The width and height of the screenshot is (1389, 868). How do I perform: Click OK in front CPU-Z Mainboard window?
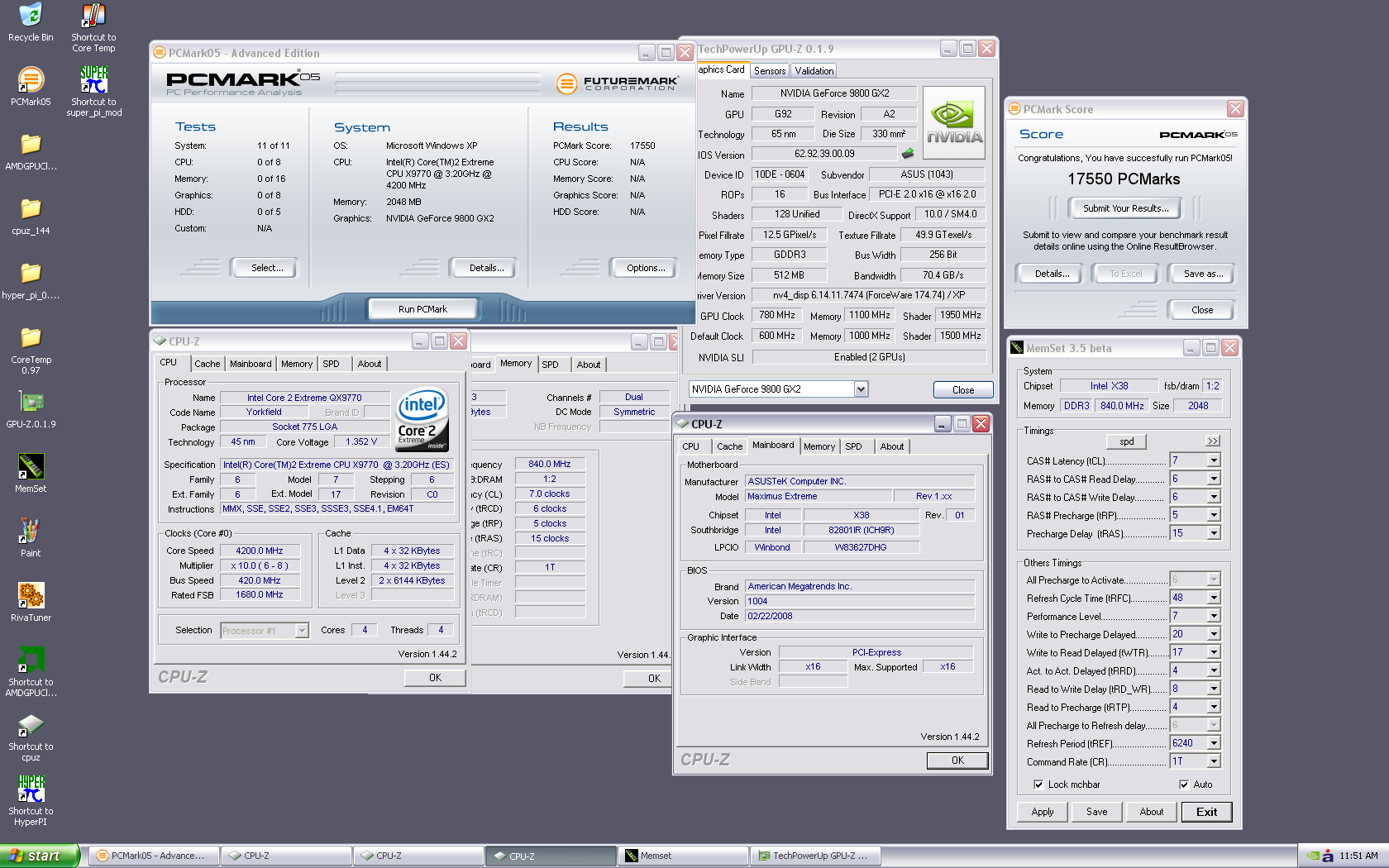pos(957,761)
